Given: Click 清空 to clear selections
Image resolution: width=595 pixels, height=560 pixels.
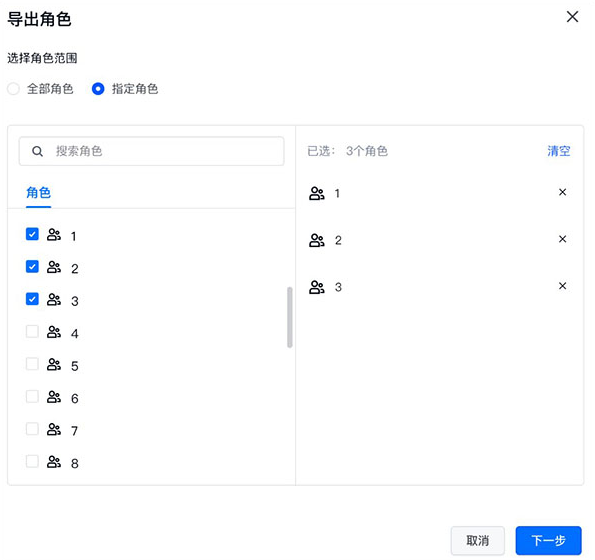Looking at the screenshot, I should (559, 151).
